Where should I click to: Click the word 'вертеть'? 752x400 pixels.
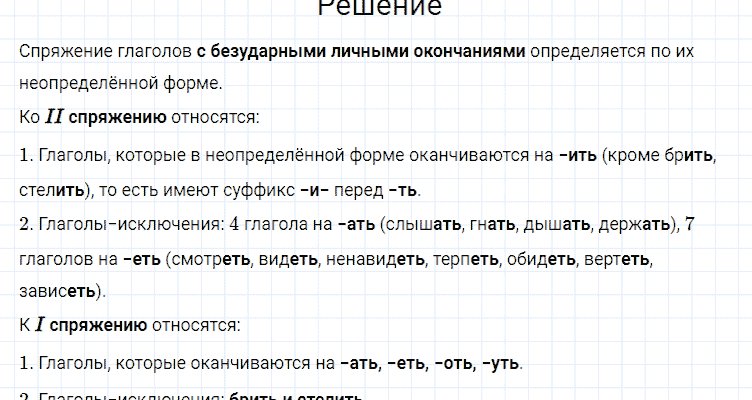click(x=621, y=260)
